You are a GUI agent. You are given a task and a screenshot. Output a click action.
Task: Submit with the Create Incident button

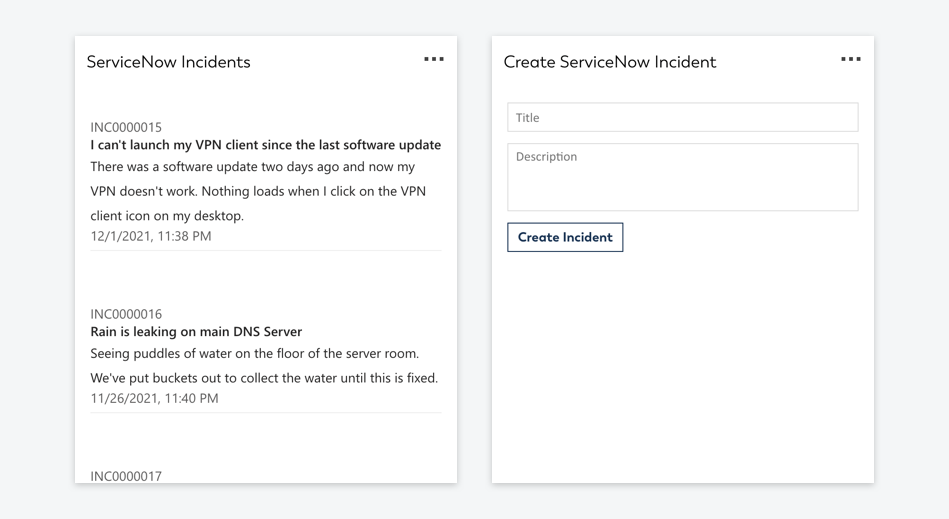click(565, 237)
